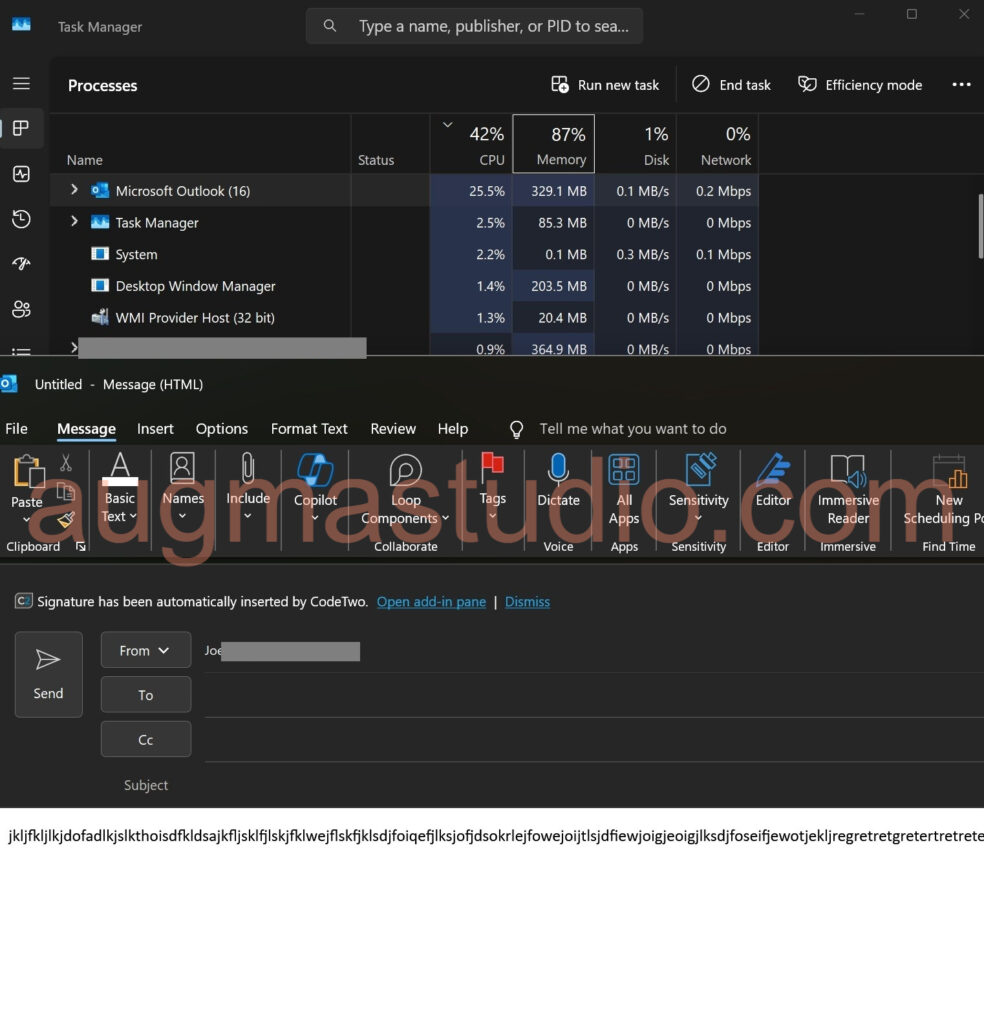Image resolution: width=984 pixels, height=1024 pixels.
Task: Open App history in Task Manager sidebar
Action: pyautogui.click(x=21, y=219)
